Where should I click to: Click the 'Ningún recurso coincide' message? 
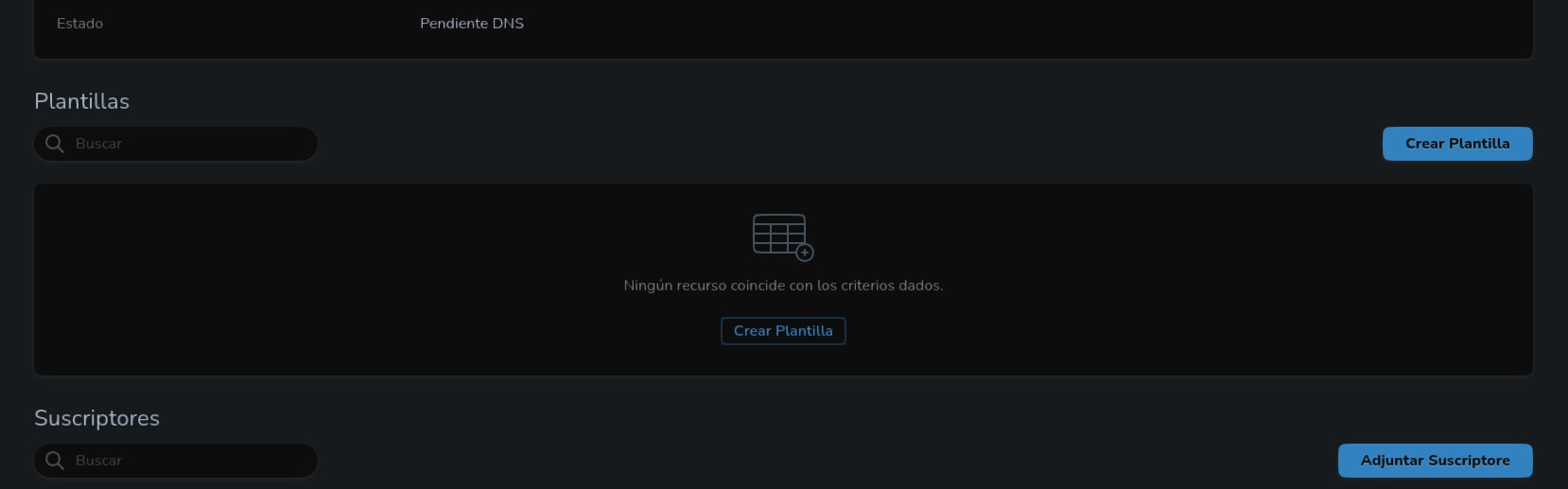pyautogui.click(x=783, y=286)
